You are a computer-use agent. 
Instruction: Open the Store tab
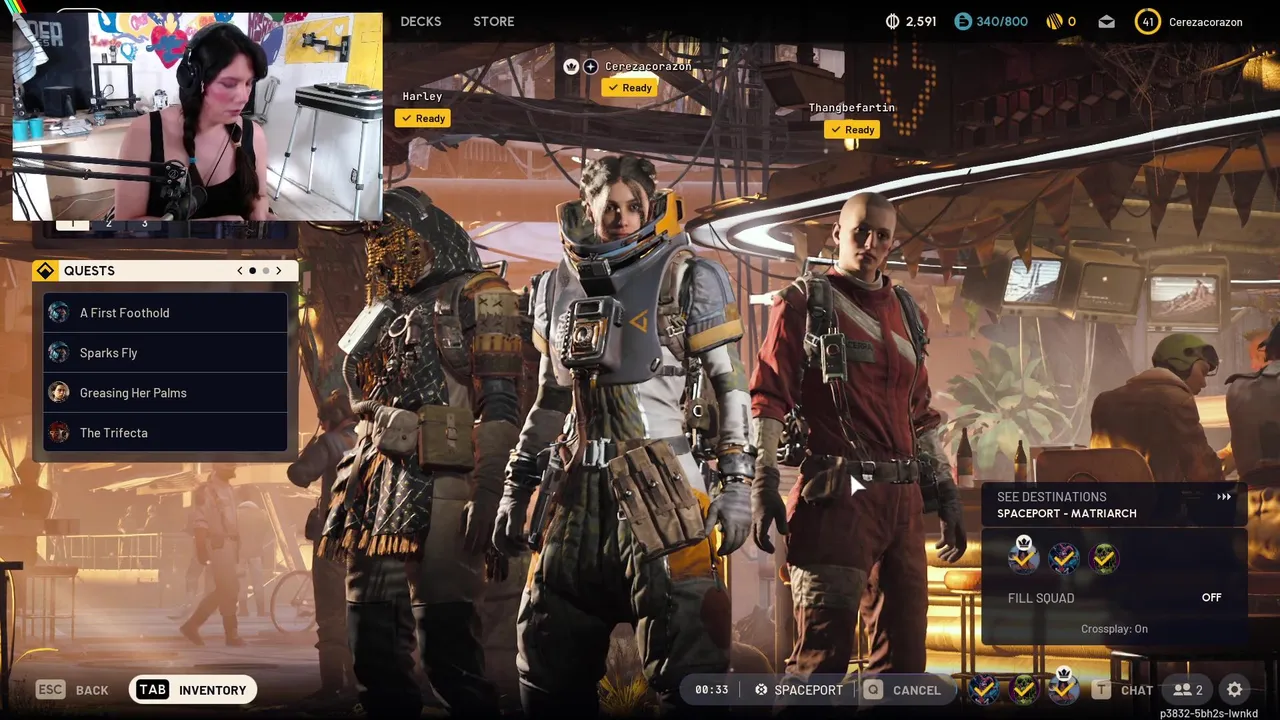pos(494,21)
